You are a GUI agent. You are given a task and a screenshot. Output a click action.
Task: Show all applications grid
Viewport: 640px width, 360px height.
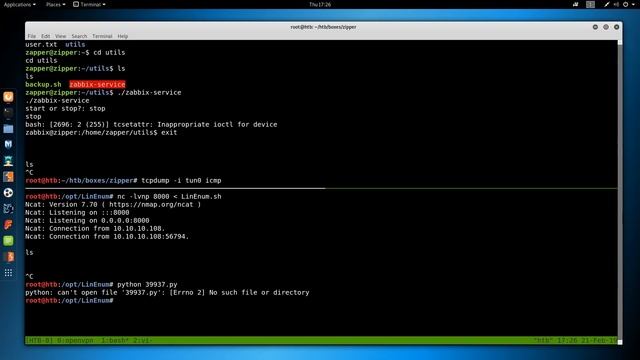[8, 273]
